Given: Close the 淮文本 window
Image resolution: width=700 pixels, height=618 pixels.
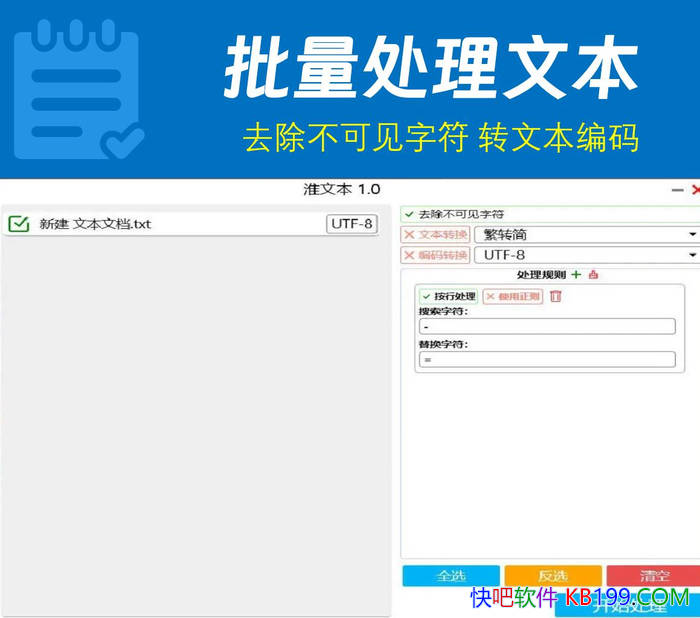Looking at the screenshot, I should tap(695, 190).
